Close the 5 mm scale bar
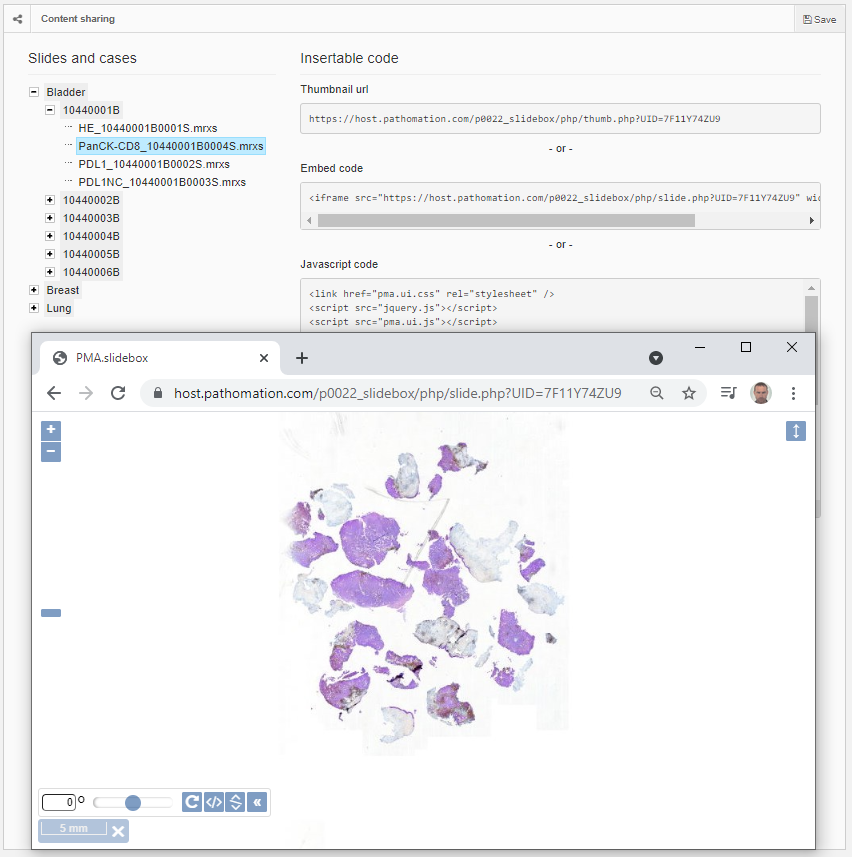This screenshot has width=852, height=857. click(118, 831)
